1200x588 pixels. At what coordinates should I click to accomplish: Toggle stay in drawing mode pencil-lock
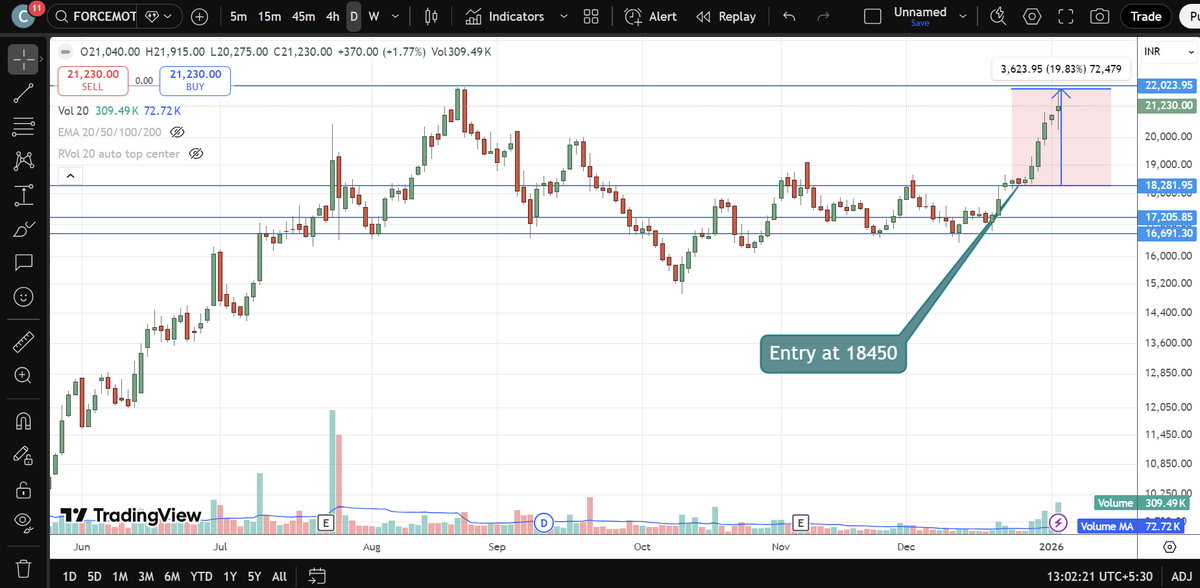23,455
